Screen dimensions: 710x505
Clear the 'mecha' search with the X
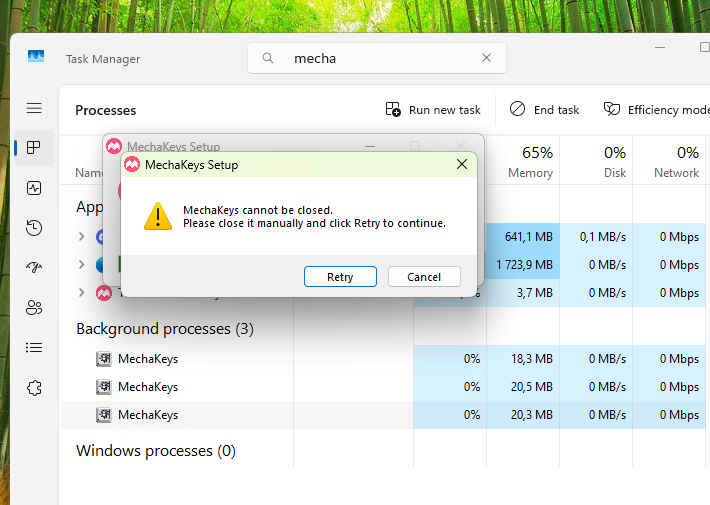click(487, 58)
